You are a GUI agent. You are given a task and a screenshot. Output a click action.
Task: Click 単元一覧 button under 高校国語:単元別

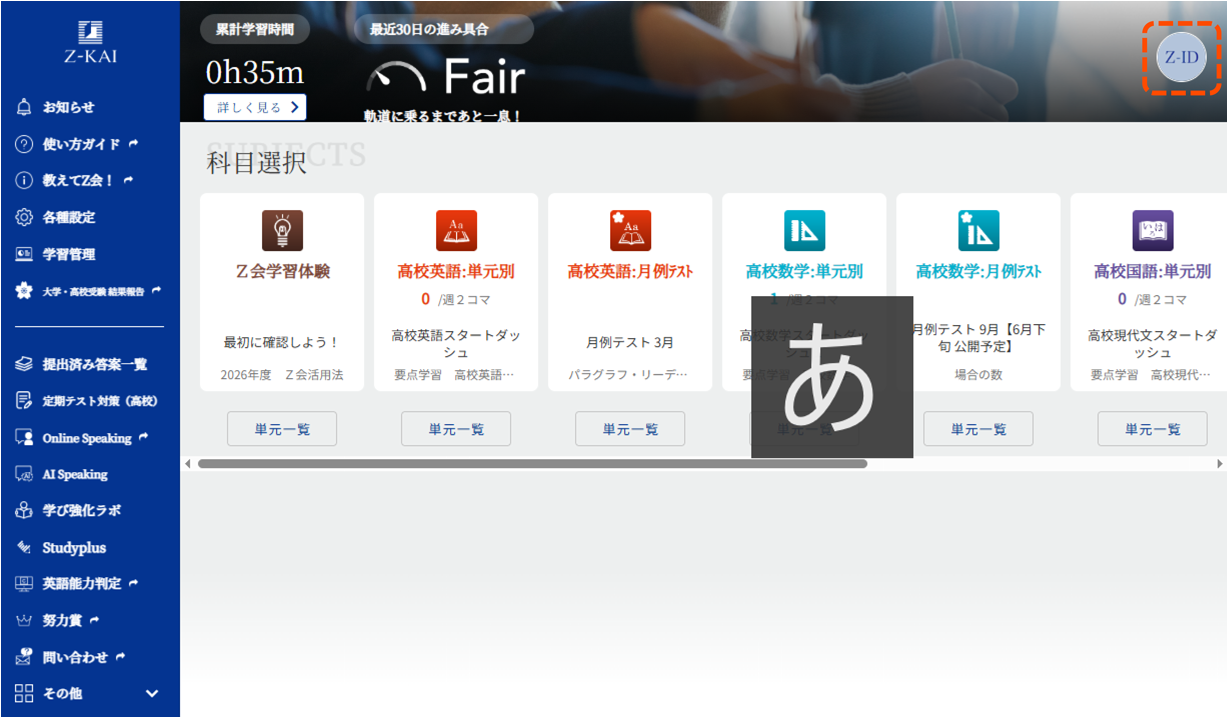[x=1152, y=429]
